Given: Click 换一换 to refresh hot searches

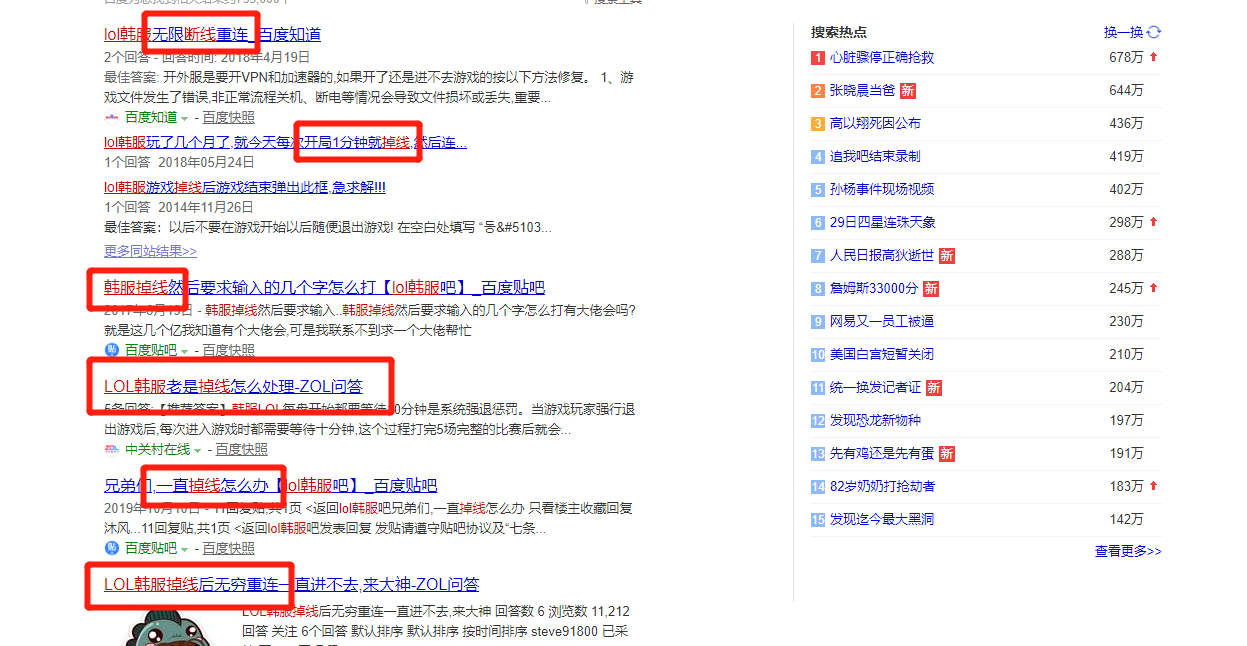Looking at the screenshot, I should point(1123,32).
